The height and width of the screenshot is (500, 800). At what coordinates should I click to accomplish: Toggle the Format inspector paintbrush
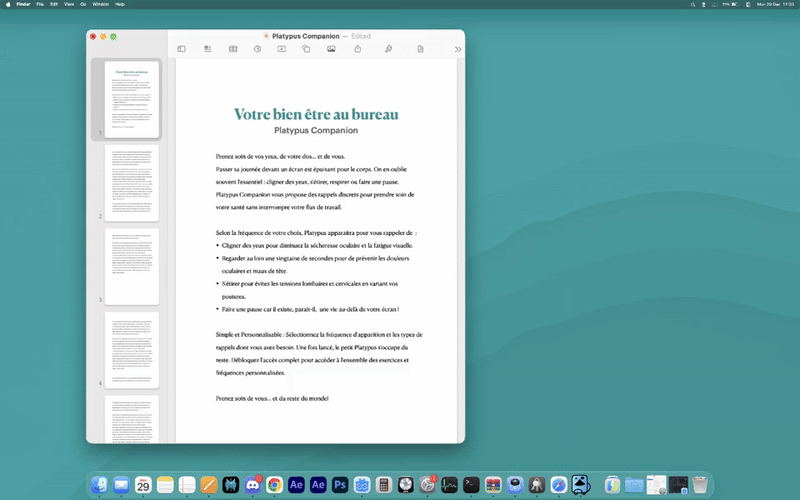point(388,49)
